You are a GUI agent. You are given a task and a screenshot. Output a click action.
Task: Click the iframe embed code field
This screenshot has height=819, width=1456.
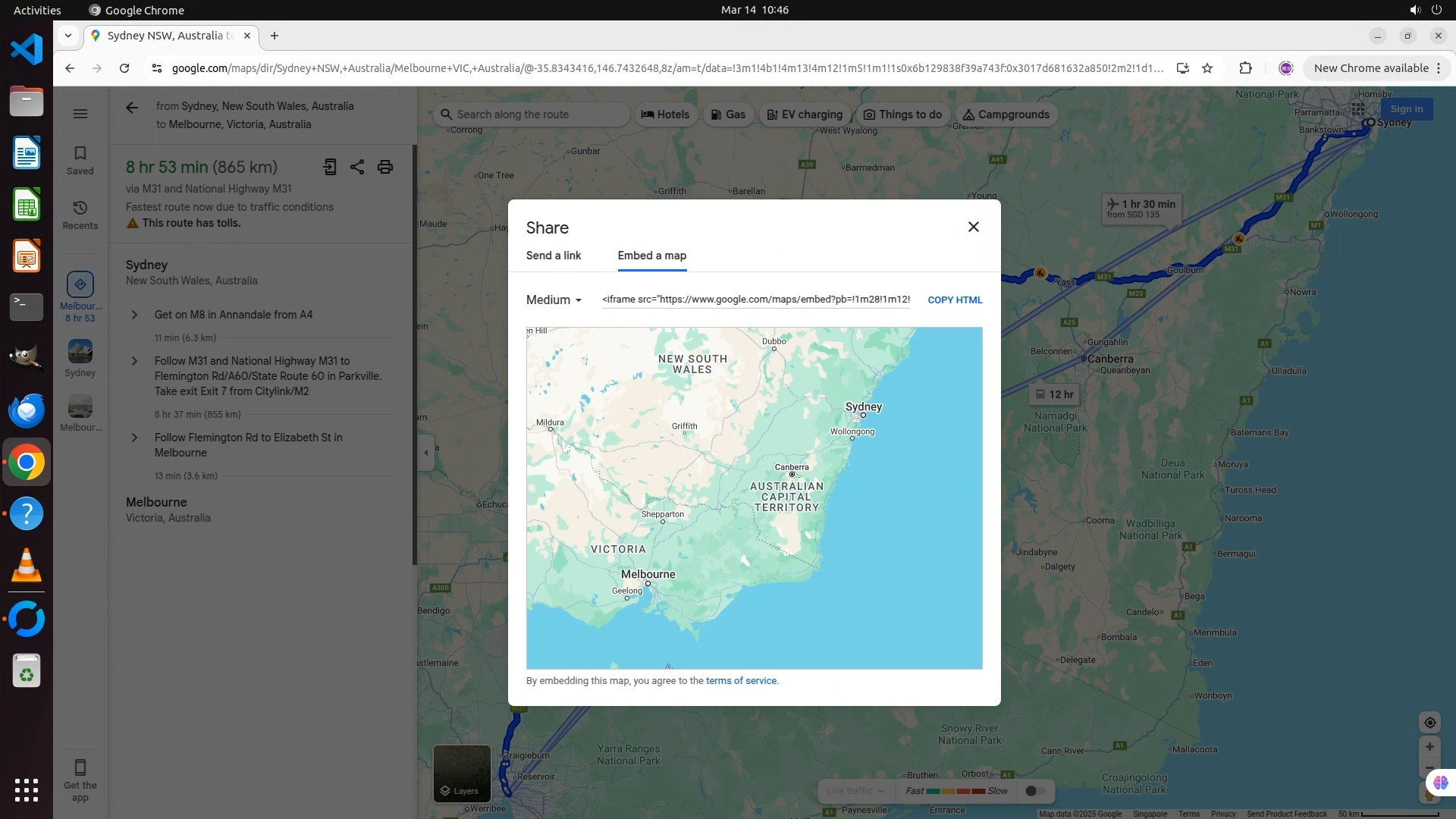(x=755, y=300)
